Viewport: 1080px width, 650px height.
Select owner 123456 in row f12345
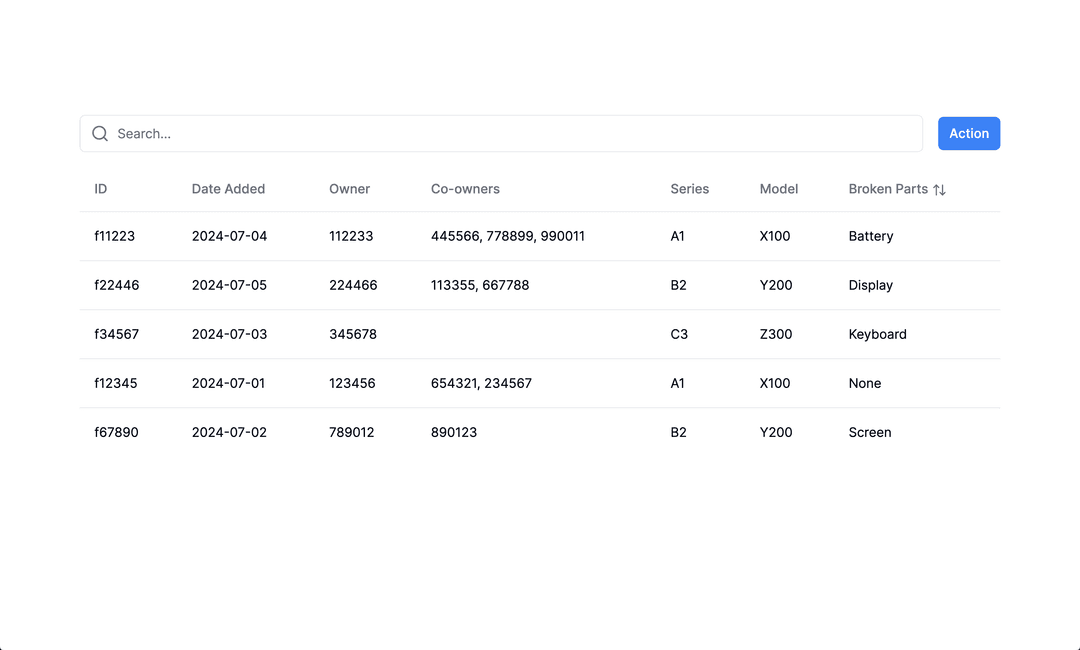(353, 383)
